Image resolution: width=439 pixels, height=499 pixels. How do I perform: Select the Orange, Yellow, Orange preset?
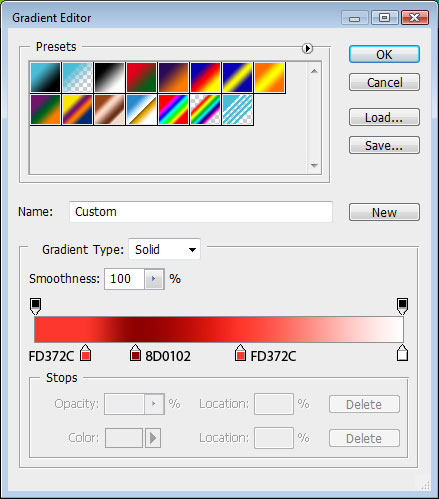(x=269, y=77)
